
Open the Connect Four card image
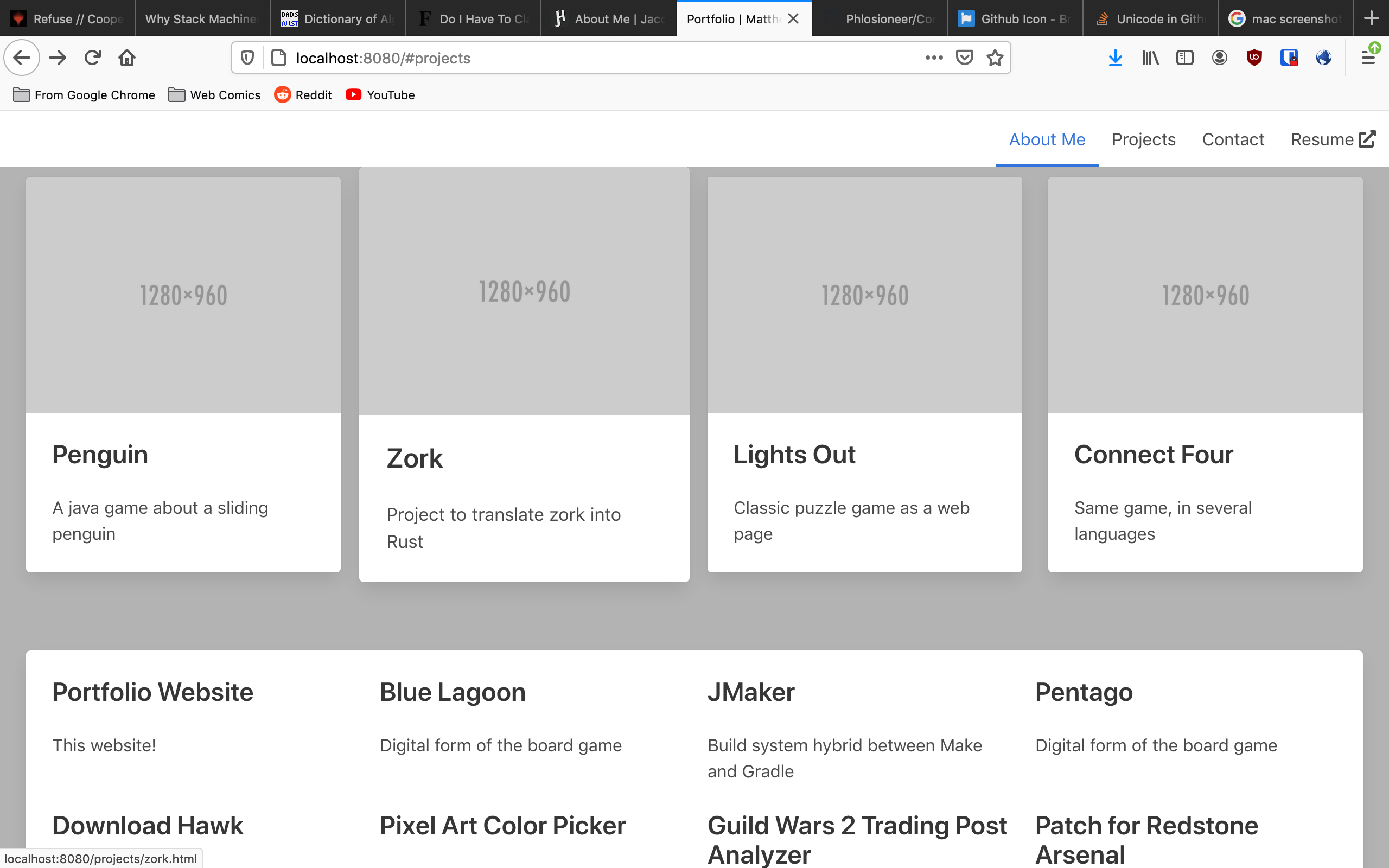pyautogui.click(x=1205, y=295)
